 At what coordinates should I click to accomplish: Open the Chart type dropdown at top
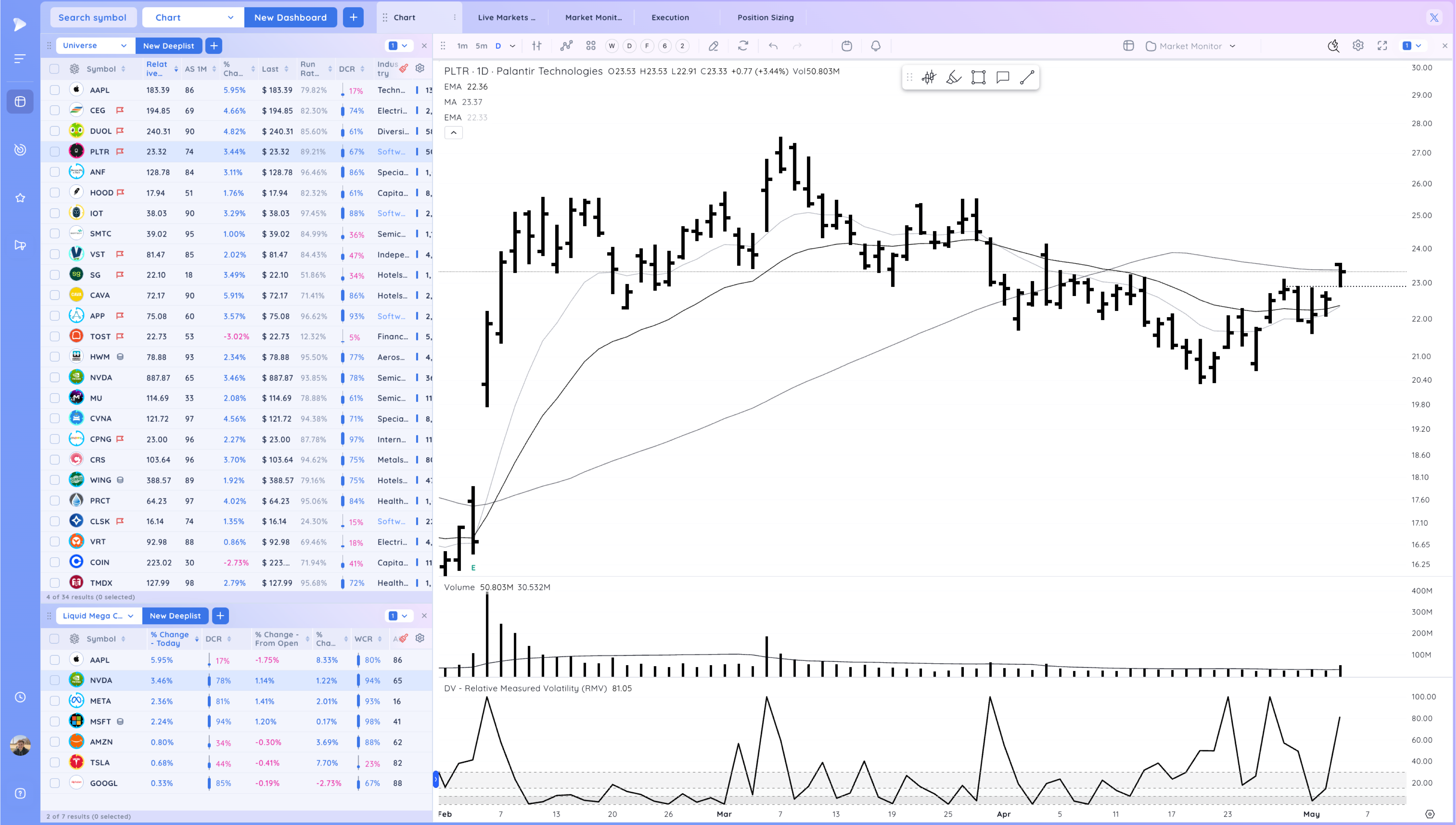[193, 17]
